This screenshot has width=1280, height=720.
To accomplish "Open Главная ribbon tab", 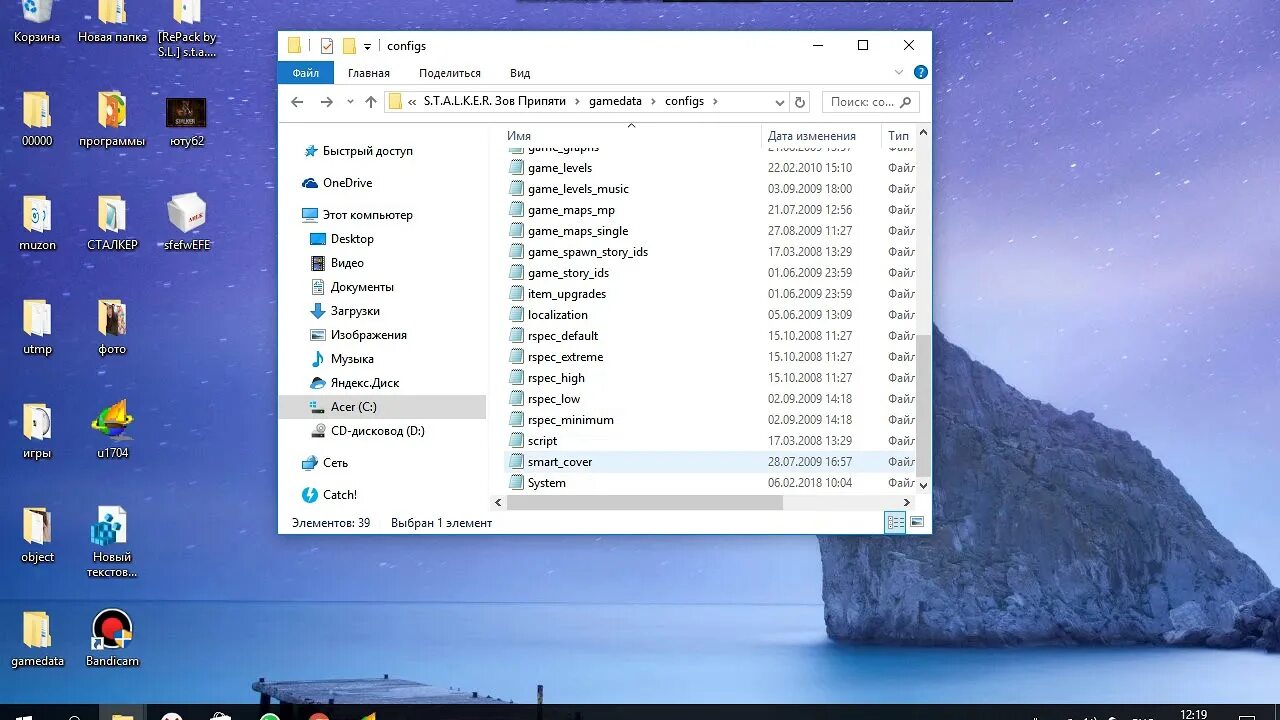I will click(x=369, y=73).
